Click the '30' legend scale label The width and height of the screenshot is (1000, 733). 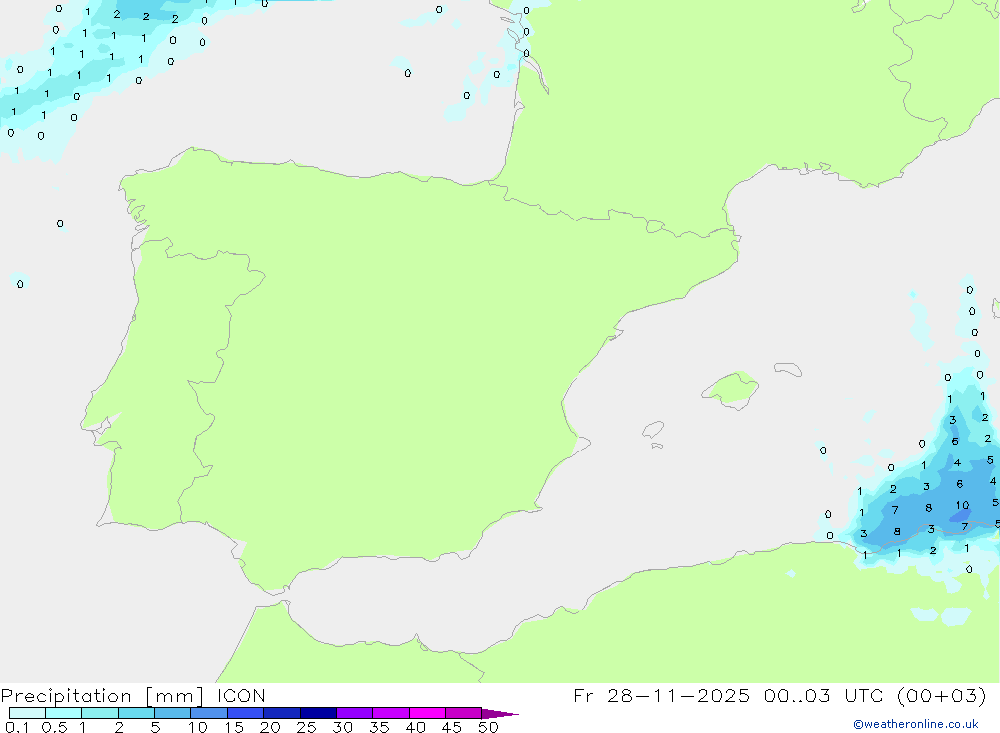[x=343, y=727]
